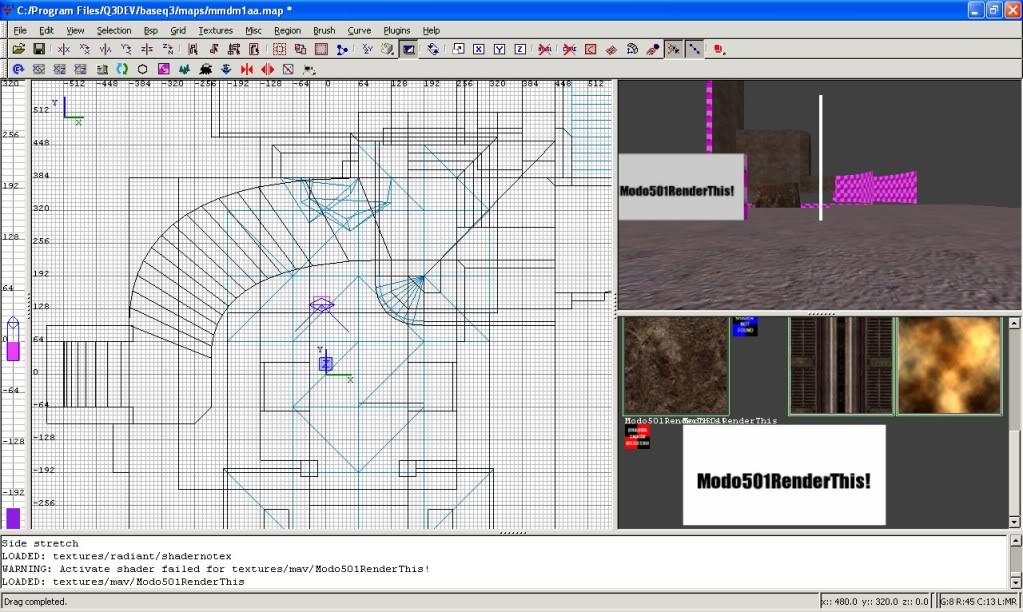The image size is (1023, 612).
Task: Select the Modo501RenderThis texture in browser
Action: (x=784, y=475)
